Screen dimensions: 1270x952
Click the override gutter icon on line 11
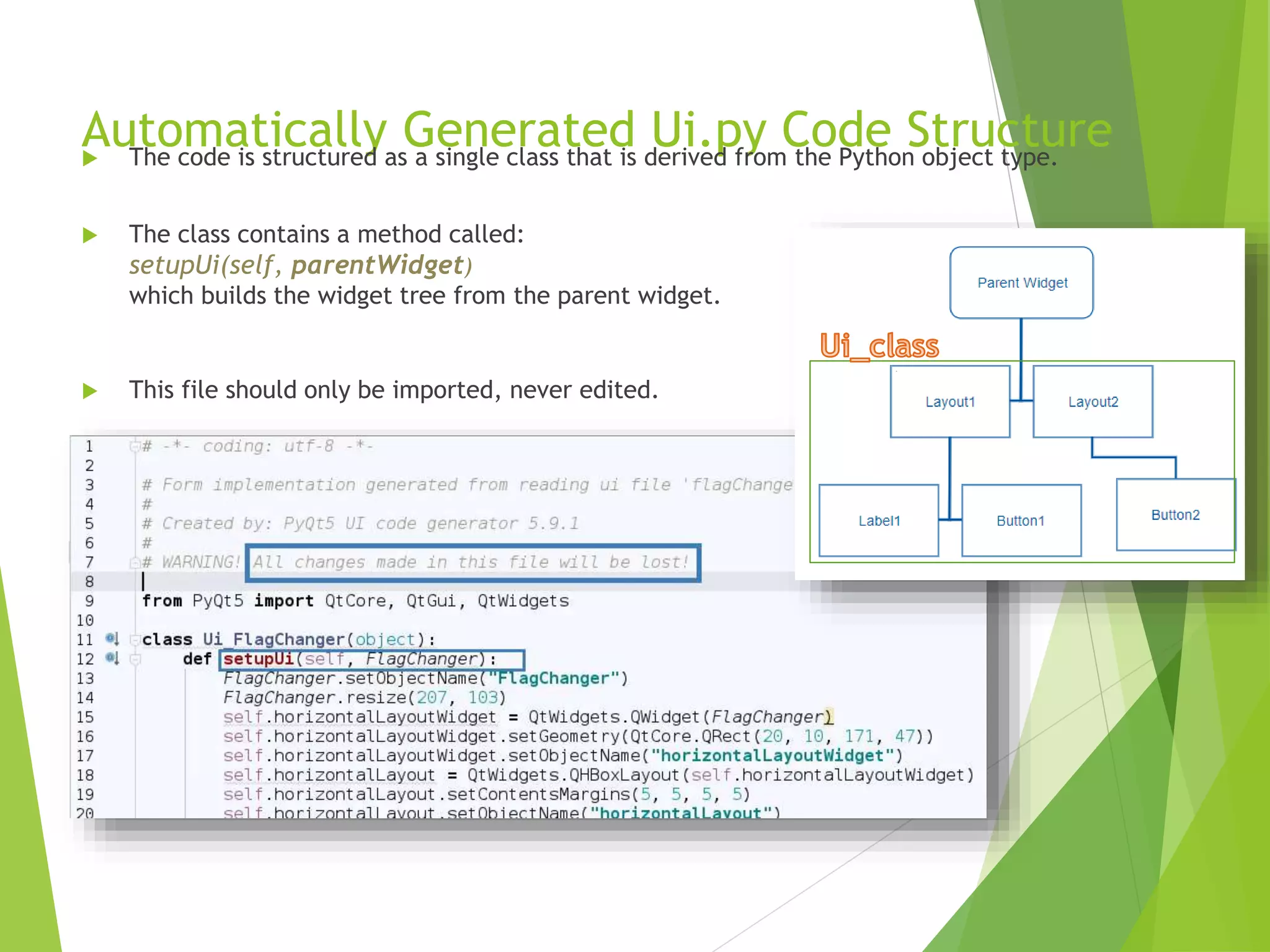tap(112, 638)
